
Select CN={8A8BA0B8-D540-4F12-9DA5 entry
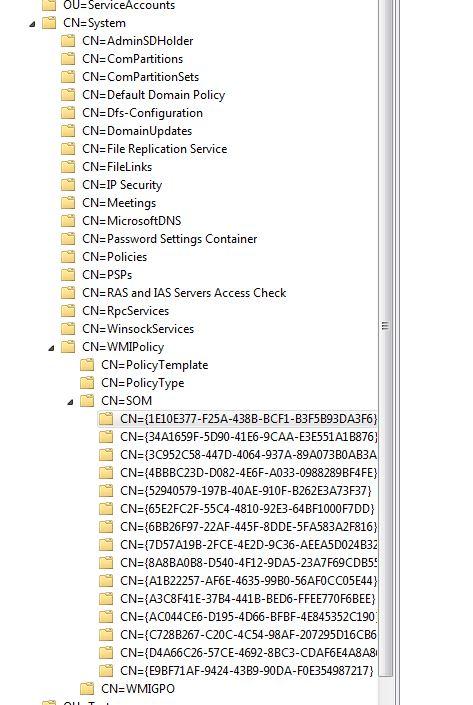[248, 562]
